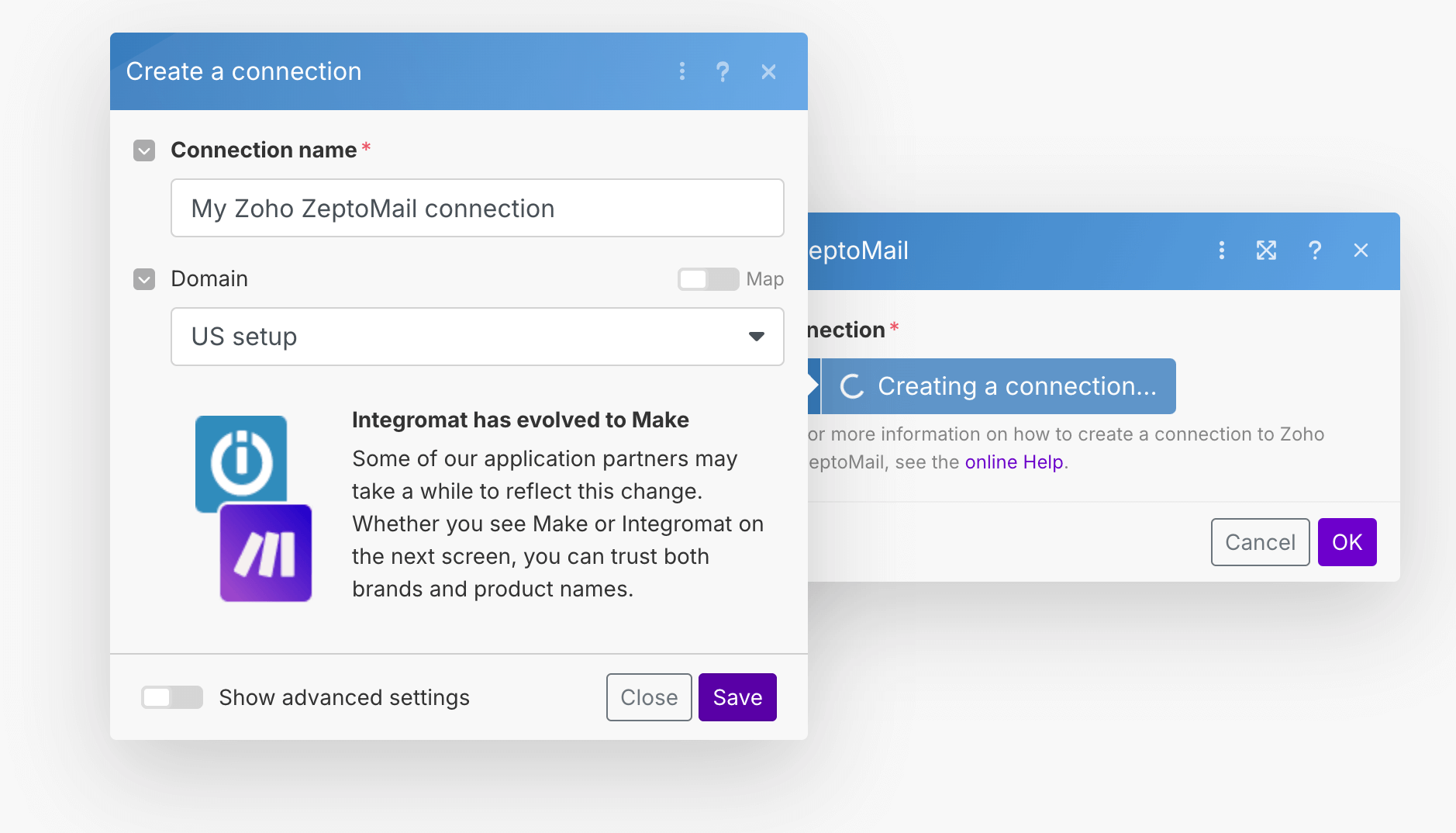Click the Close button
Viewport: 1456px width, 833px height.
pos(649,697)
